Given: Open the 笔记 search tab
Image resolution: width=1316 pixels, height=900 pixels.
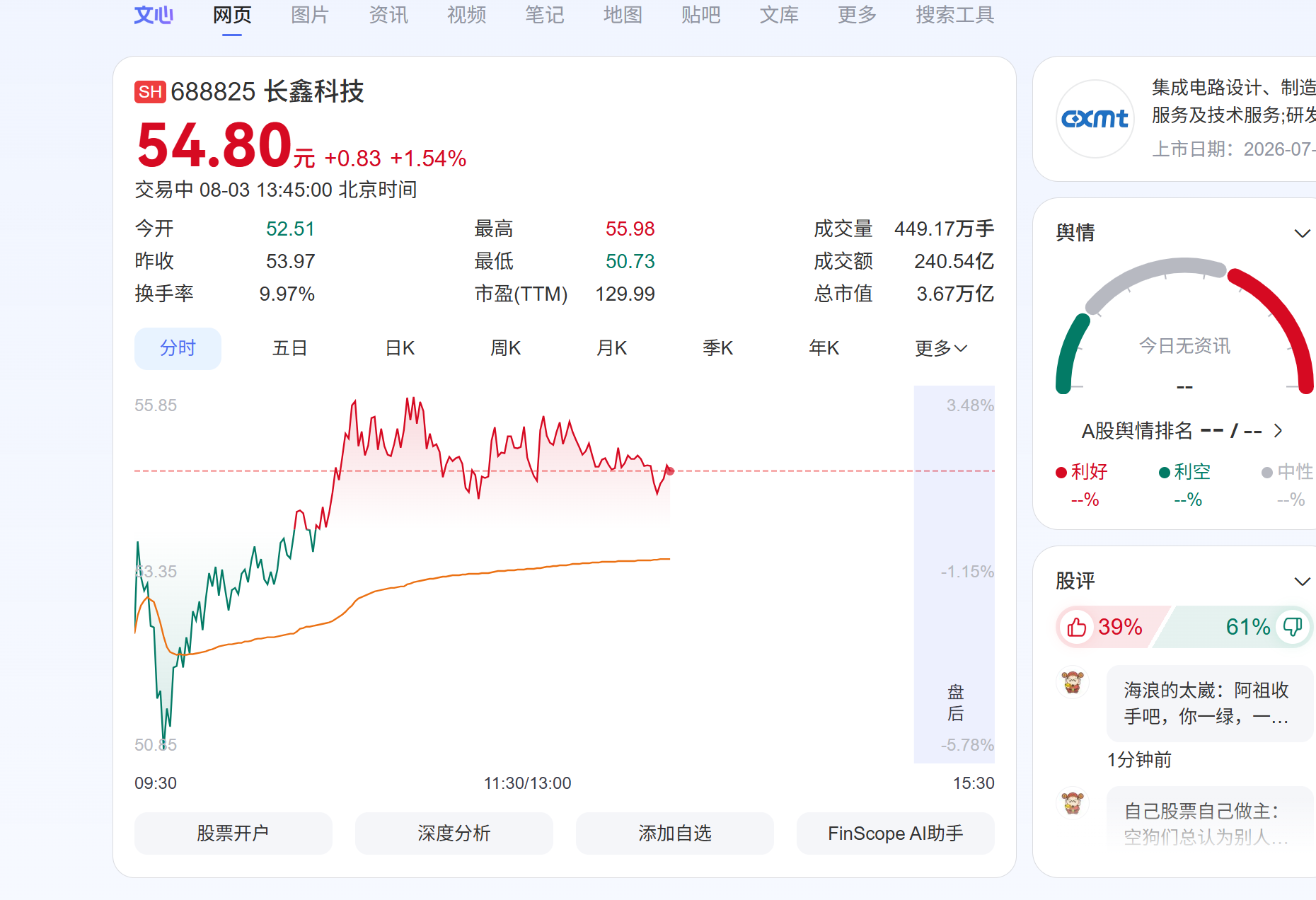Looking at the screenshot, I should 545,15.
